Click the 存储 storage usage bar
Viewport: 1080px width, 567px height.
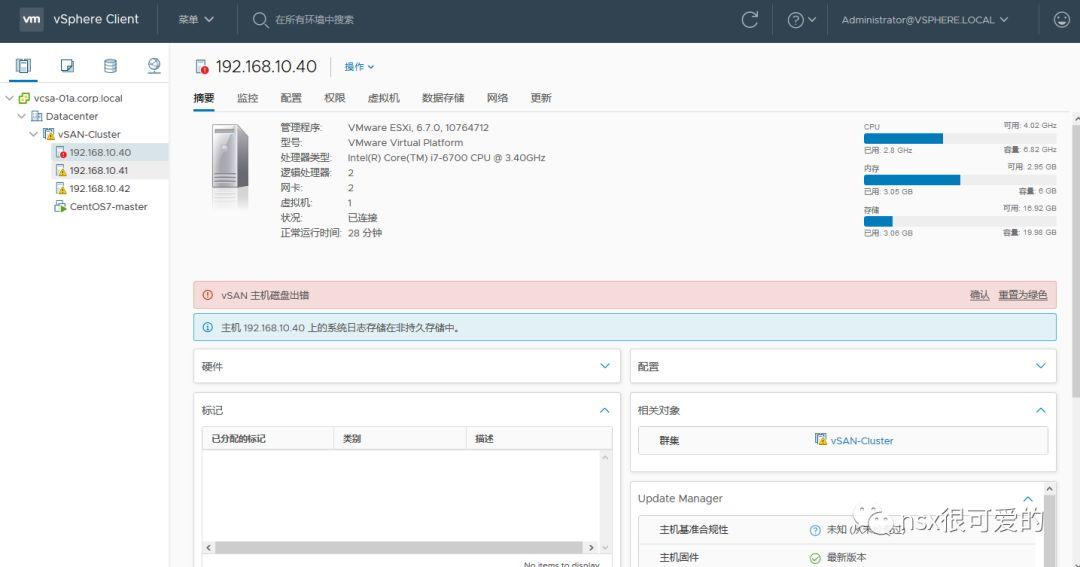pos(959,221)
